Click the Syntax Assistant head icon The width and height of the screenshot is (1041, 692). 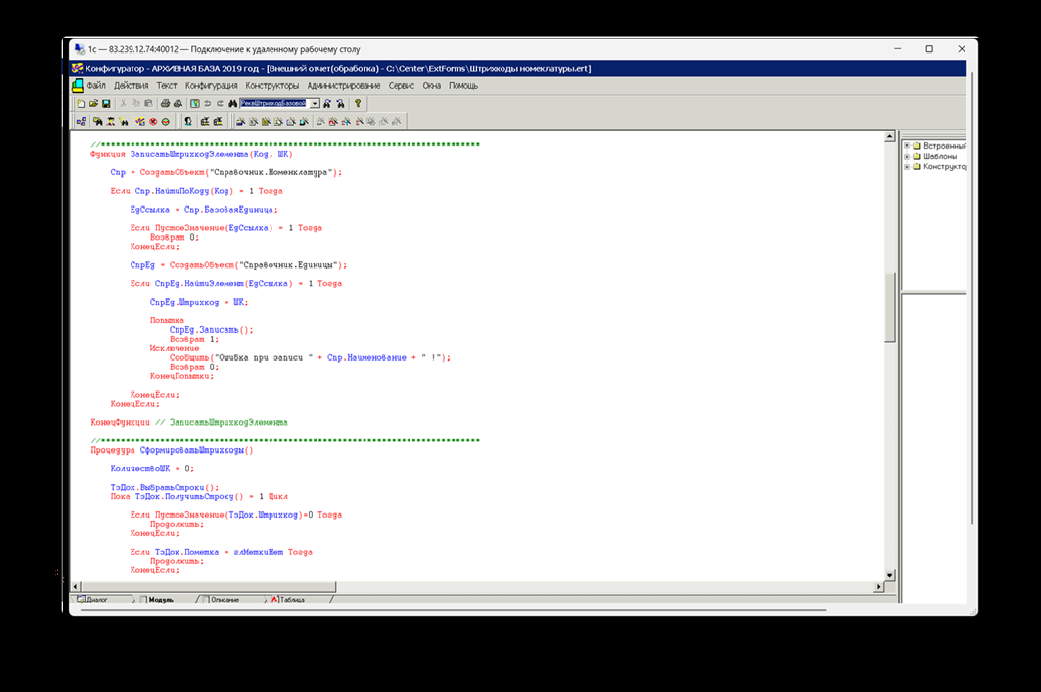click(188, 122)
